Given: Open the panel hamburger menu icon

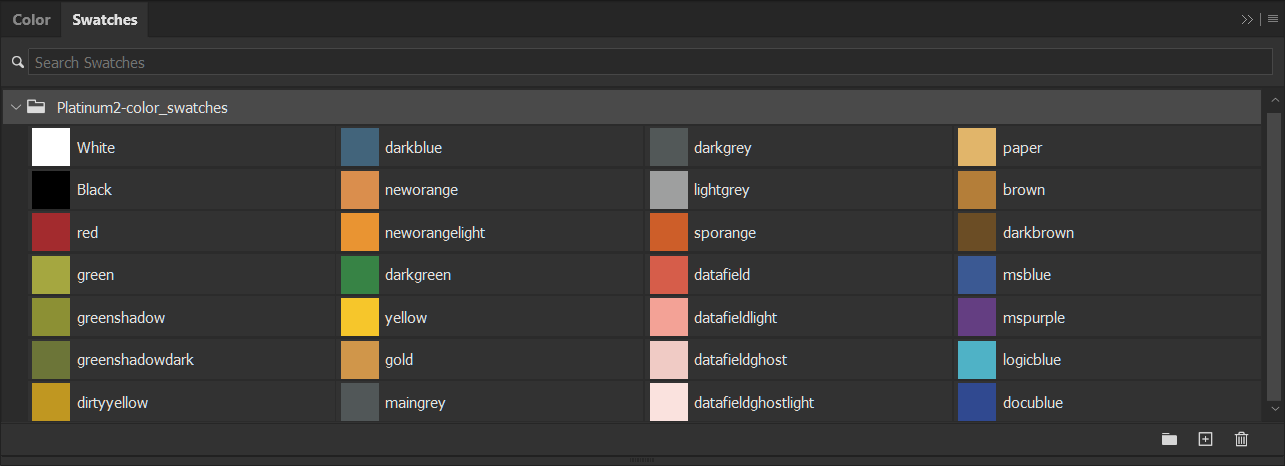Looking at the screenshot, I should (1273, 19).
